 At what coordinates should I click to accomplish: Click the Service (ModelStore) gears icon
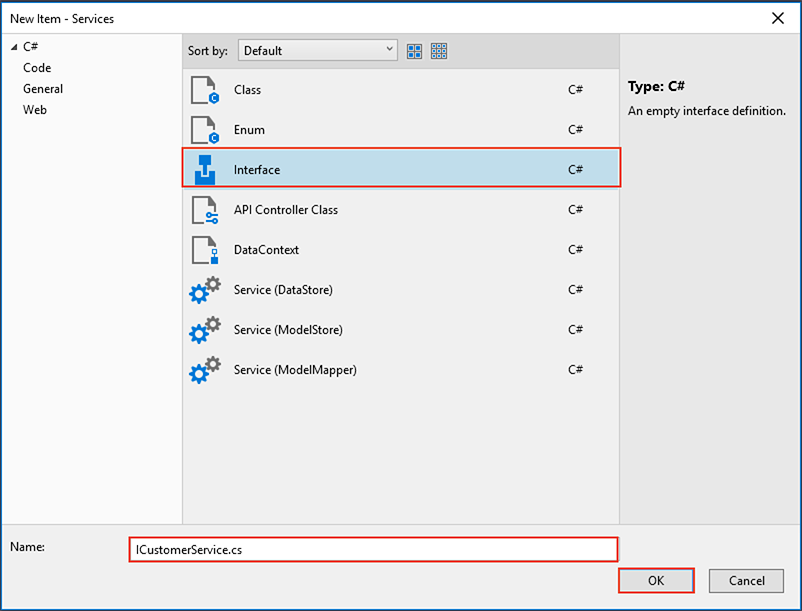click(204, 330)
